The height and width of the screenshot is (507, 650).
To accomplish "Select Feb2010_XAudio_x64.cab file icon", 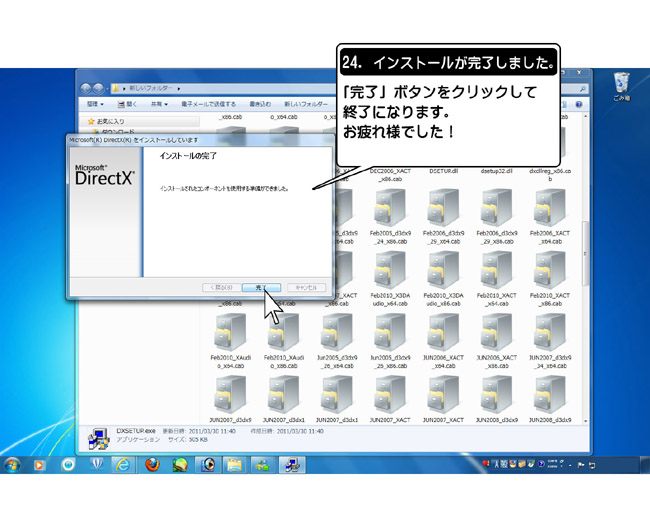I will click(230, 332).
